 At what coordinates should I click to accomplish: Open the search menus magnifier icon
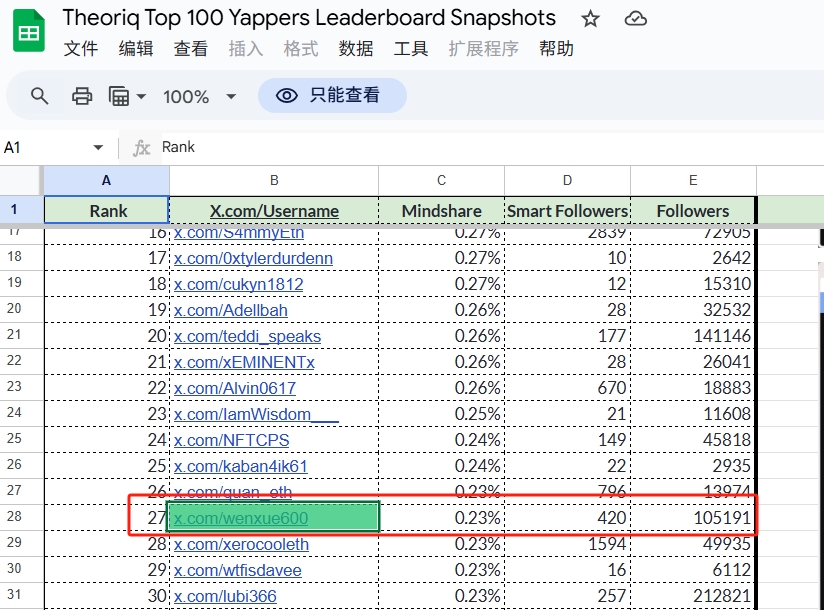tap(39, 96)
